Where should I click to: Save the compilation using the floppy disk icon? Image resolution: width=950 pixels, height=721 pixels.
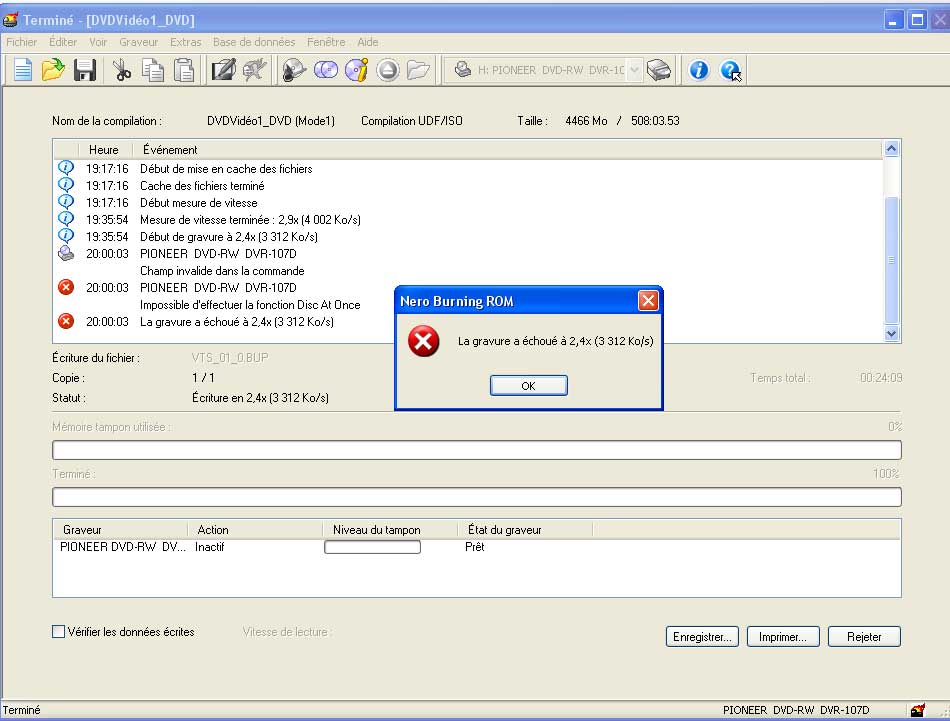pyautogui.click(x=85, y=70)
